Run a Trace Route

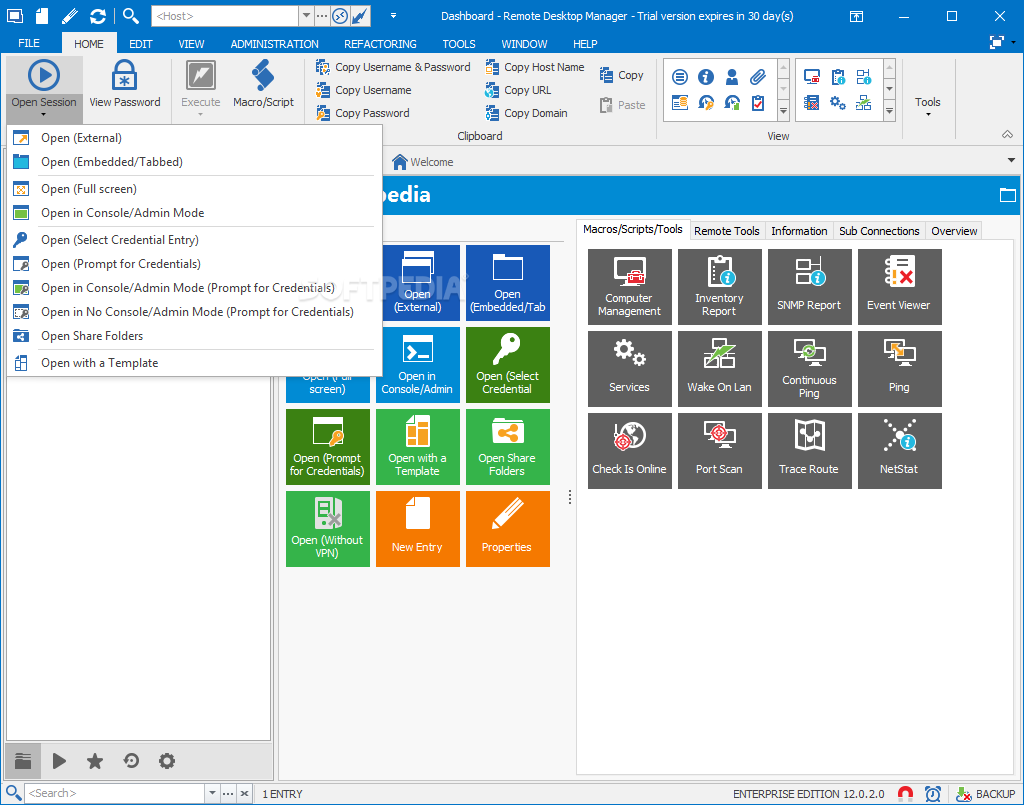(x=809, y=450)
